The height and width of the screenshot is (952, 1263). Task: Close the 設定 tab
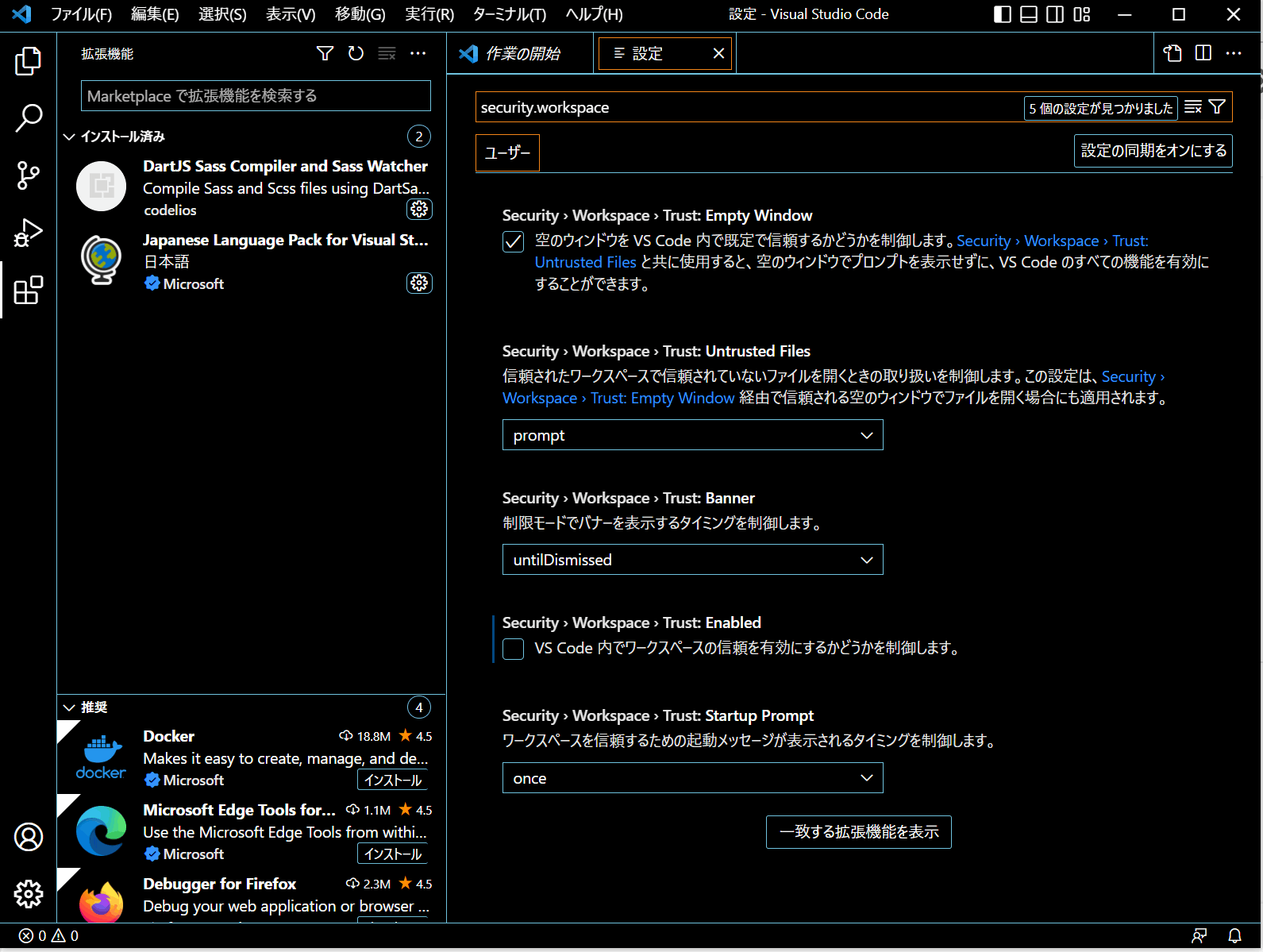click(718, 53)
